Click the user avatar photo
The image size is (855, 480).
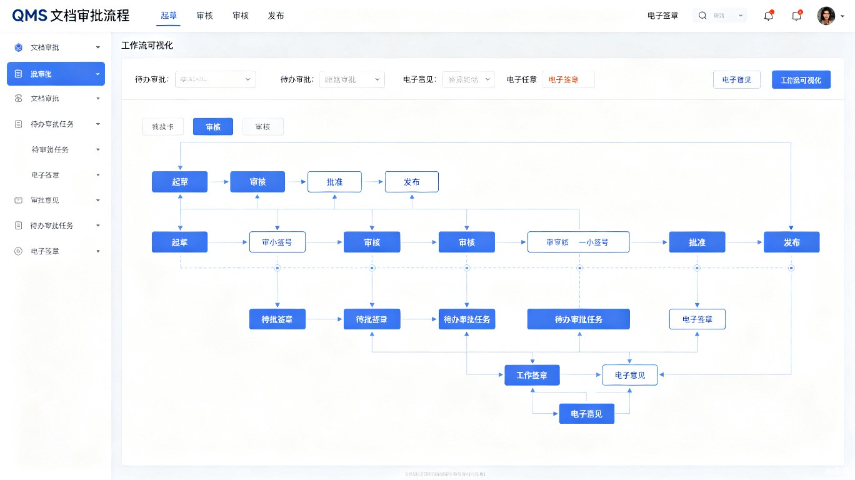826,16
